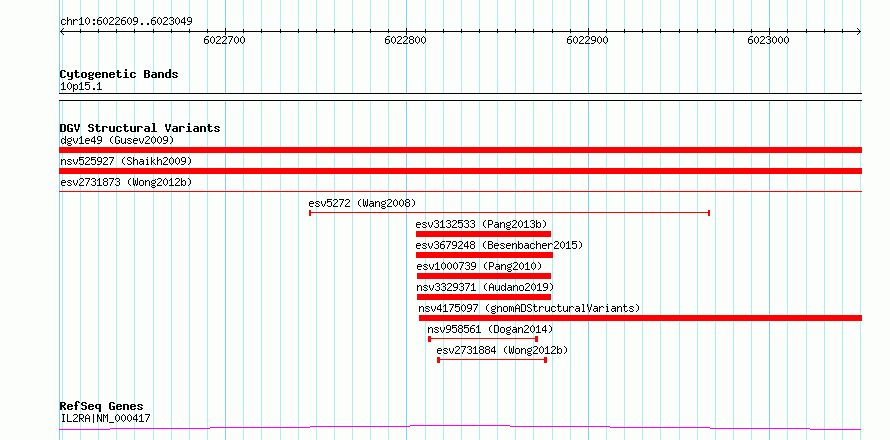Click ruler position 6023000
The height and width of the screenshot is (440, 890).
point(769,40)
